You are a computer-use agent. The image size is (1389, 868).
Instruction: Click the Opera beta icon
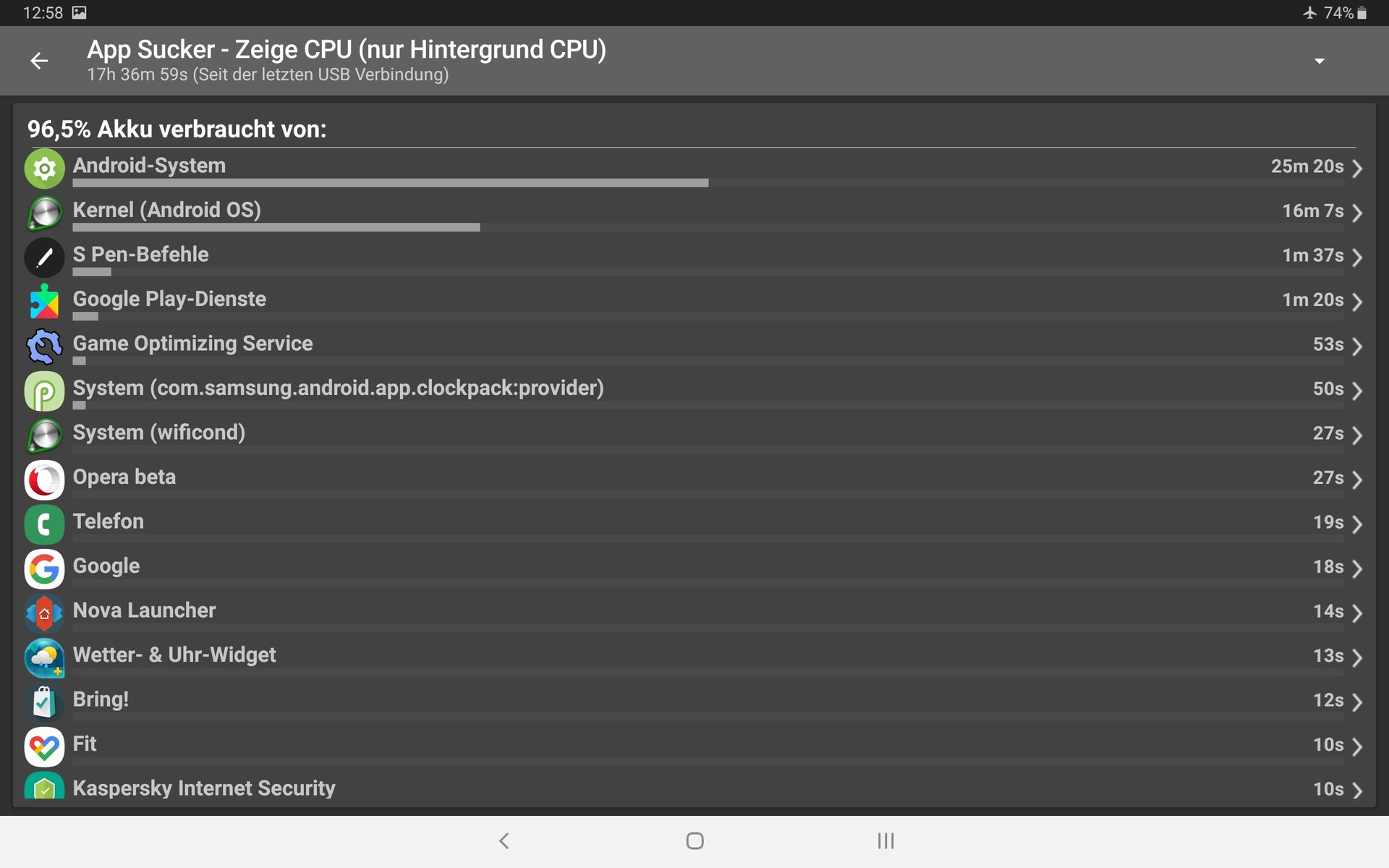tap(44, 480)
